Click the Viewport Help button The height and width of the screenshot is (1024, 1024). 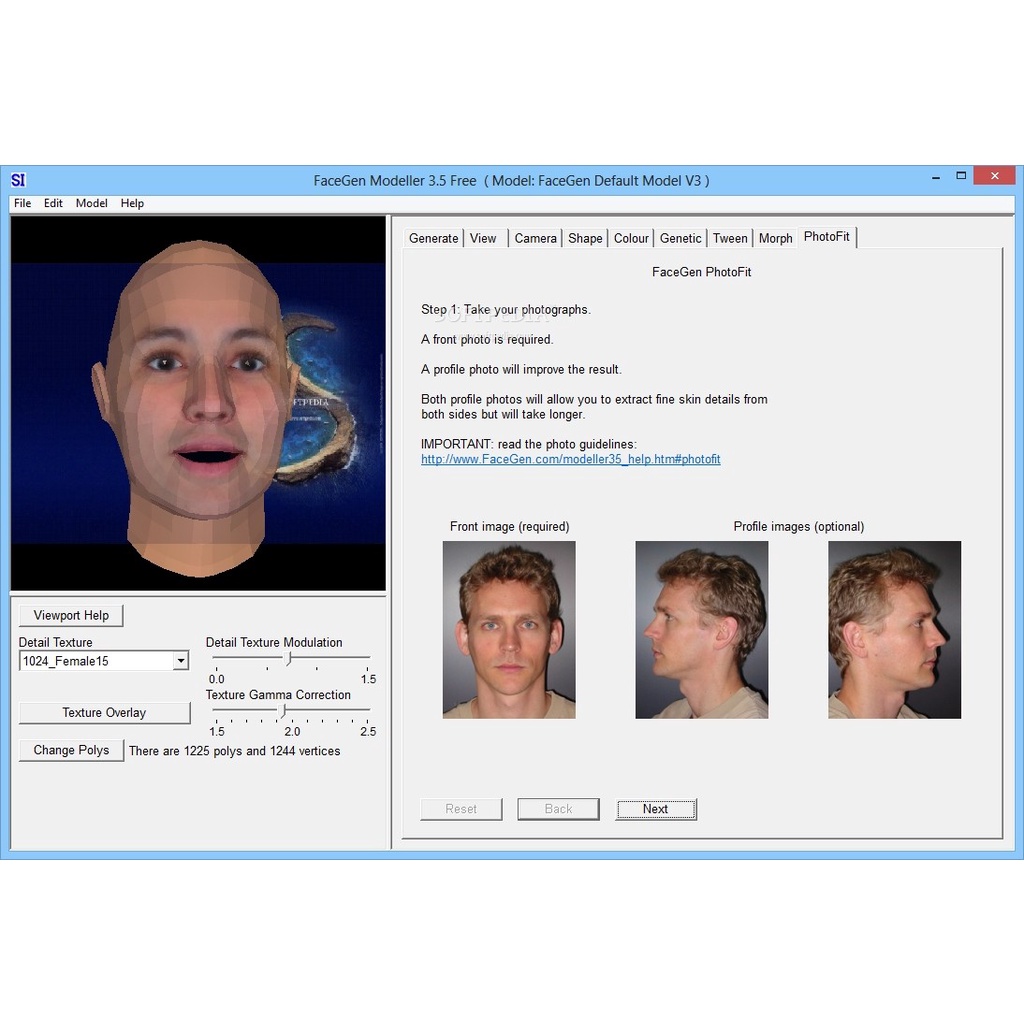pyautogui.click(x=71, y=615)
